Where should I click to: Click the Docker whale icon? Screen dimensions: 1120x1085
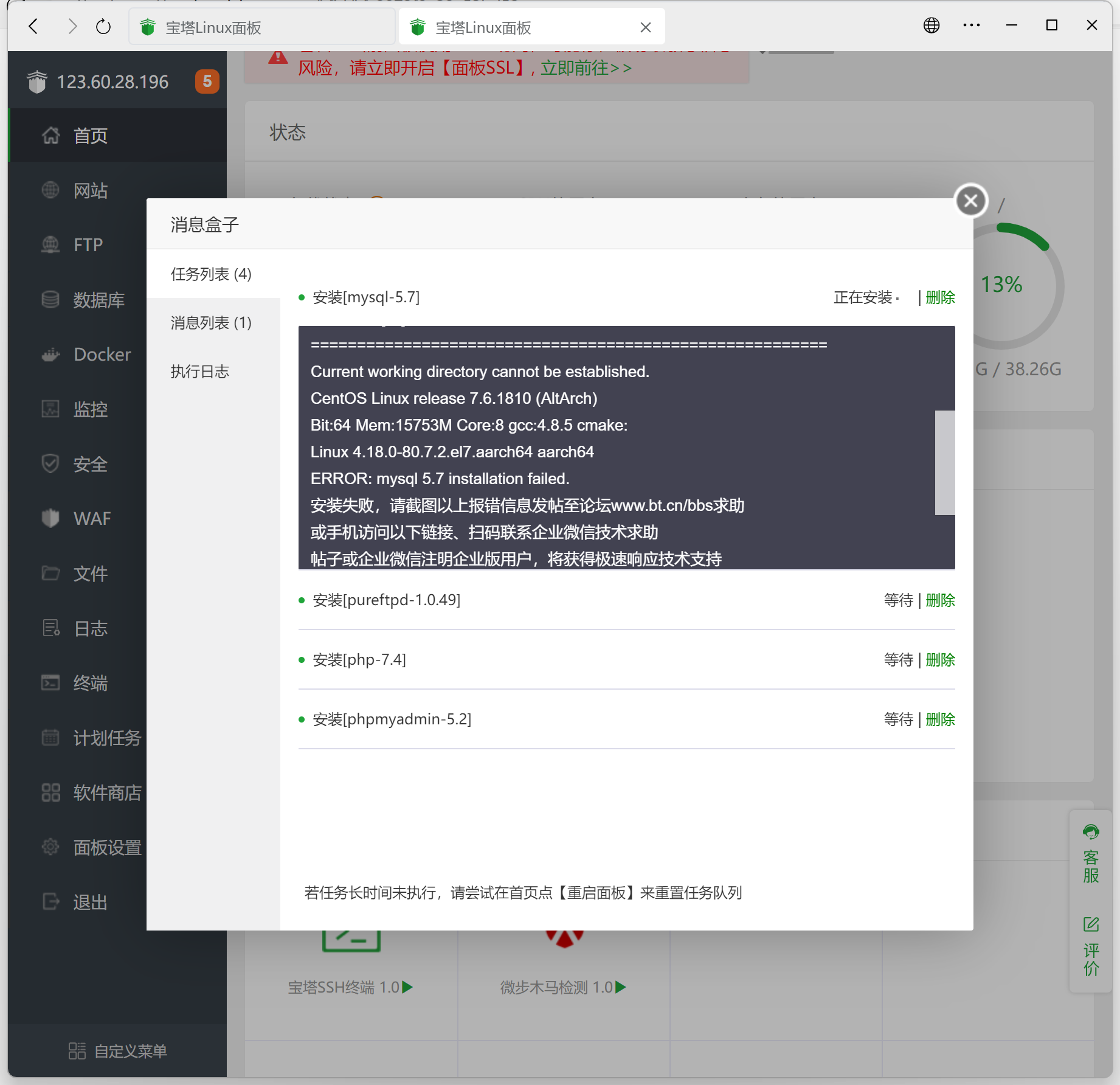[50, 354]
